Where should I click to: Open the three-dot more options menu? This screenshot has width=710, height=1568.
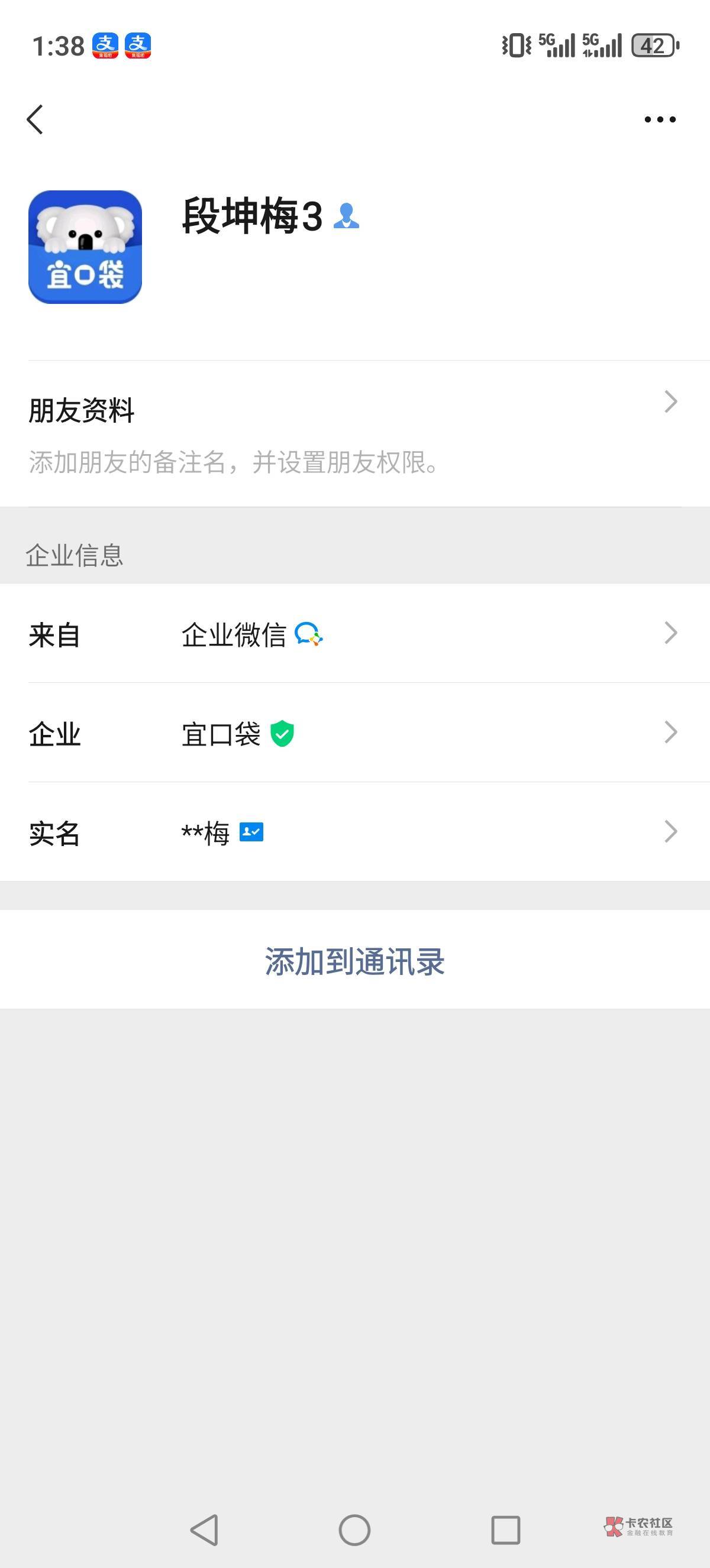click(x=660, y=119)
